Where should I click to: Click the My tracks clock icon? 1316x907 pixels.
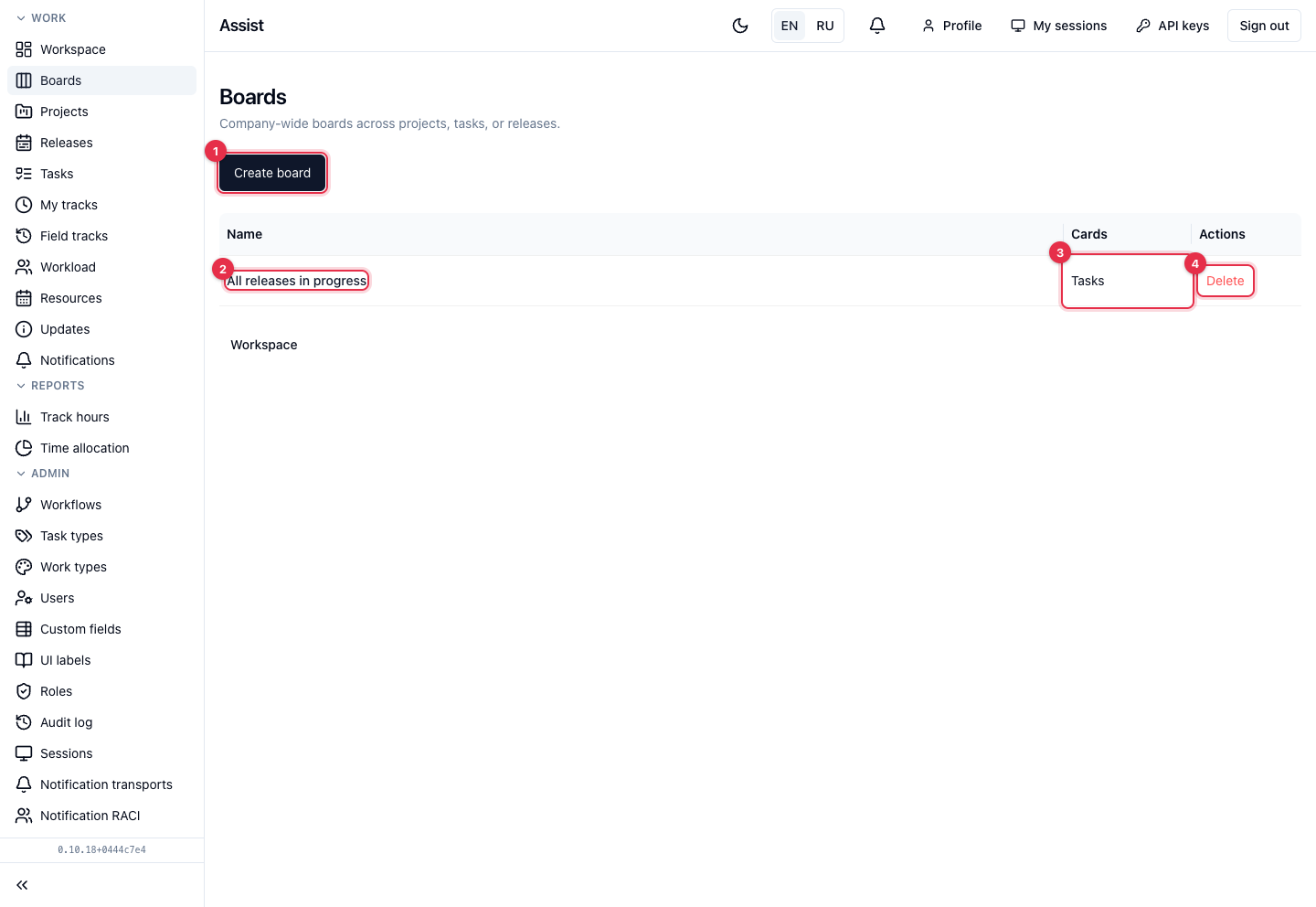24,205
